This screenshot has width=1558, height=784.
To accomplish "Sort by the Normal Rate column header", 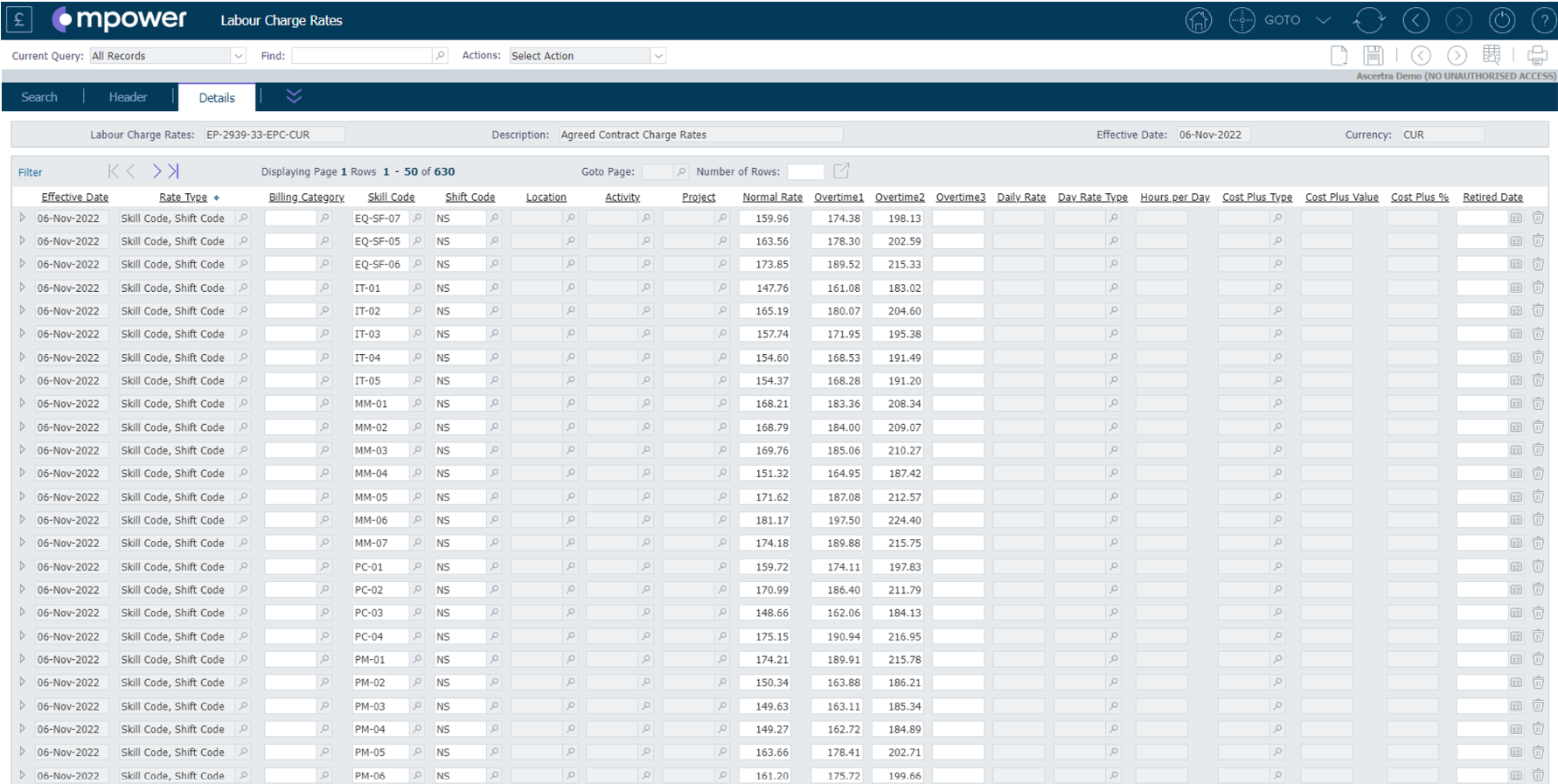I will coord(772,198).
